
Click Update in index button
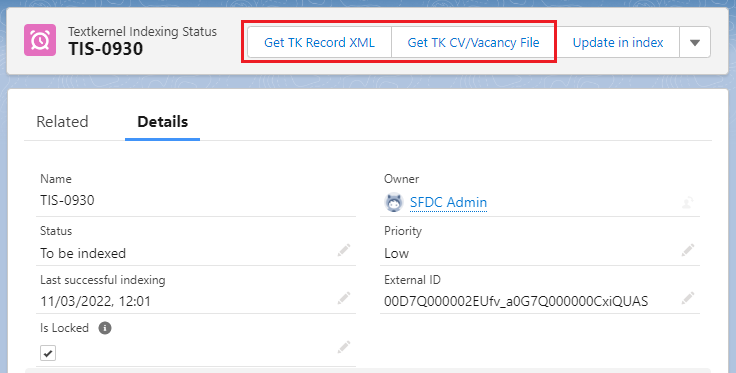pyautogui.click(x=618, y=43)
